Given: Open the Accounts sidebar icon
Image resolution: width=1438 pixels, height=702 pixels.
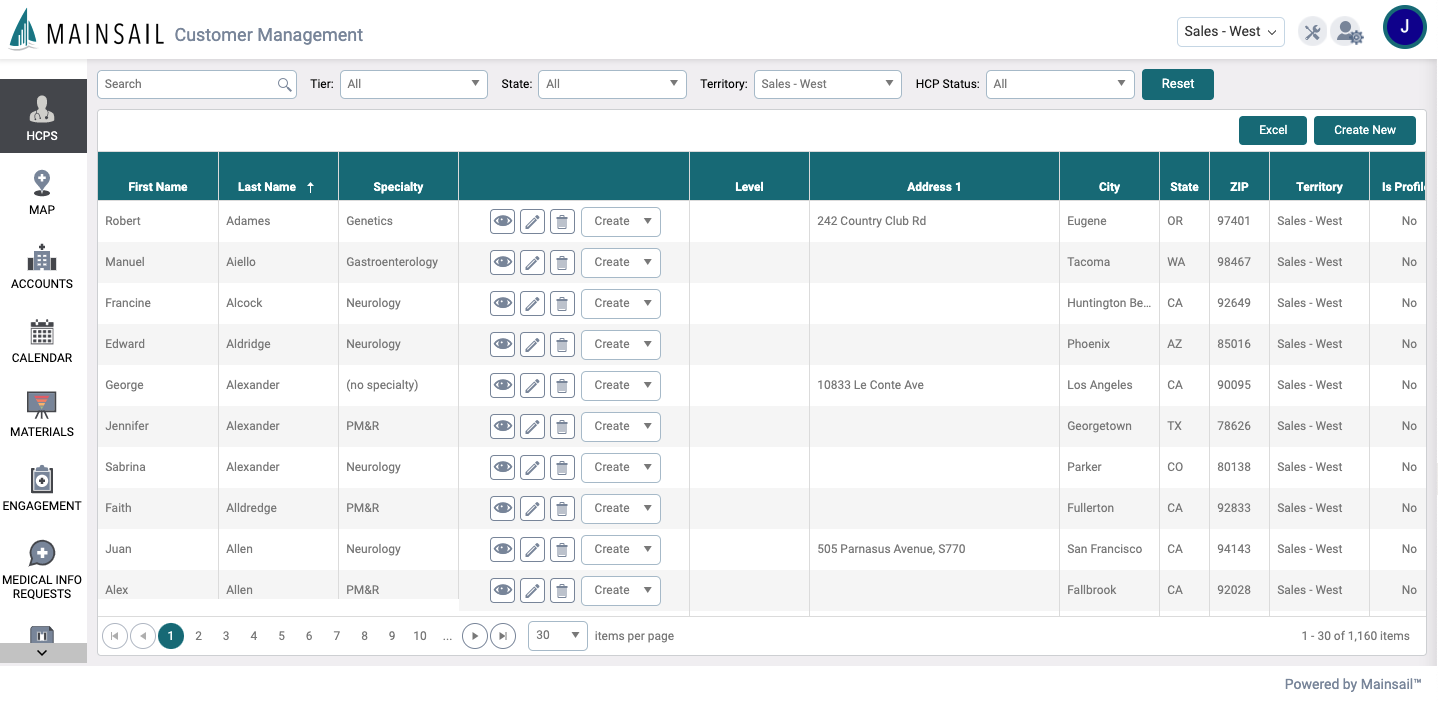Looking at the screenshot, I should tap(42, 266).
